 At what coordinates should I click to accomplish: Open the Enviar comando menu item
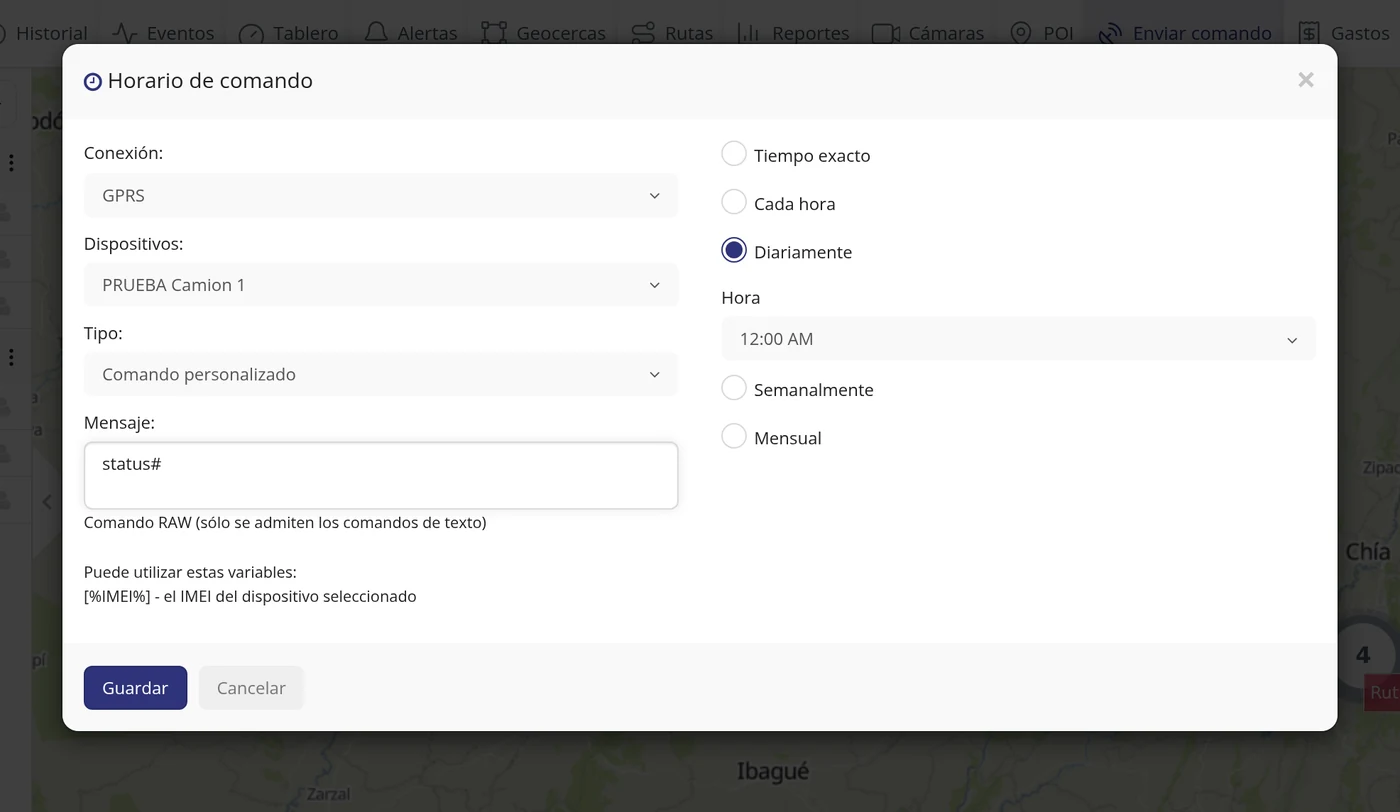point(1185,33)
